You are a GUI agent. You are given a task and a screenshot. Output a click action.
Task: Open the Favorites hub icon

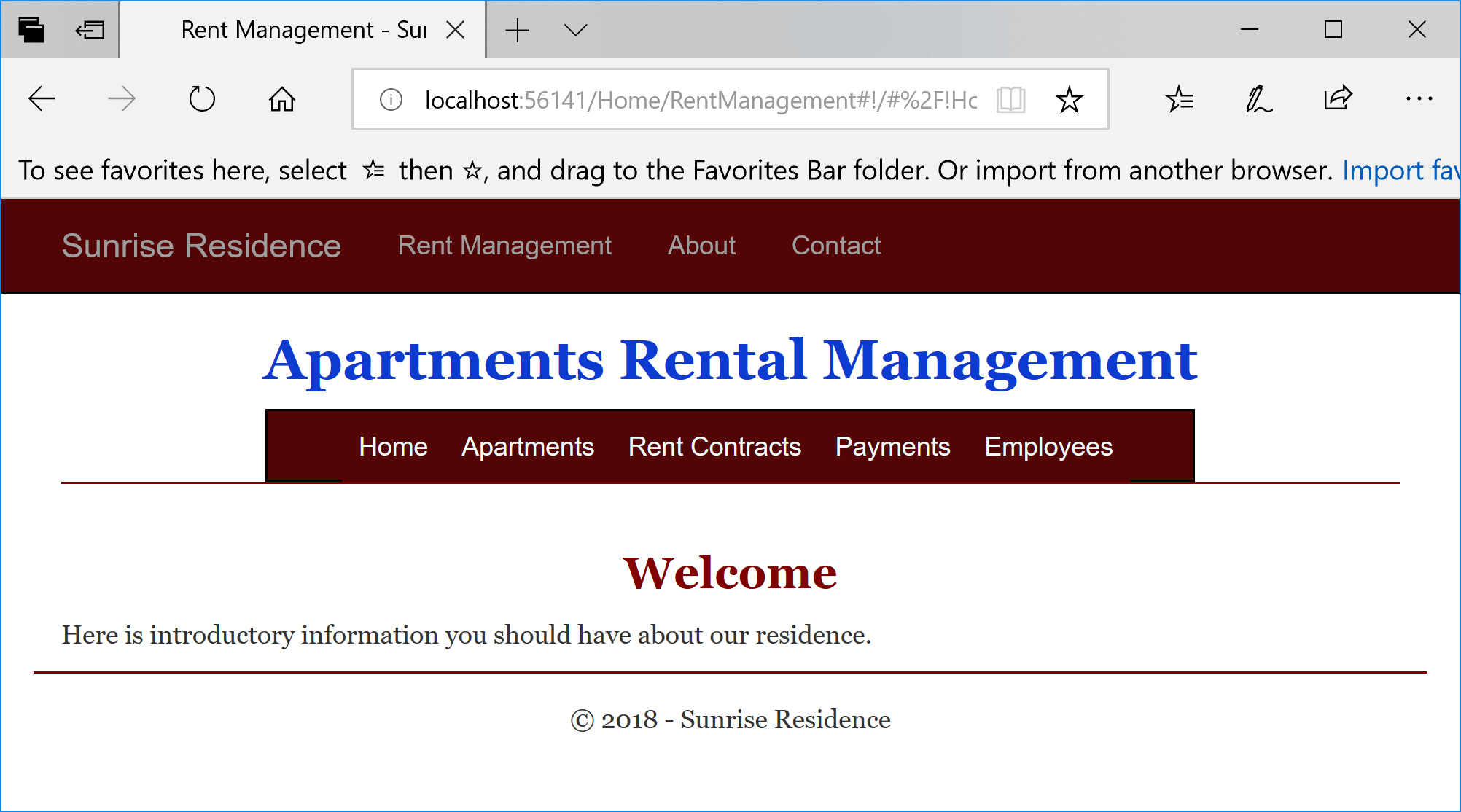[x=1179, y=98]
